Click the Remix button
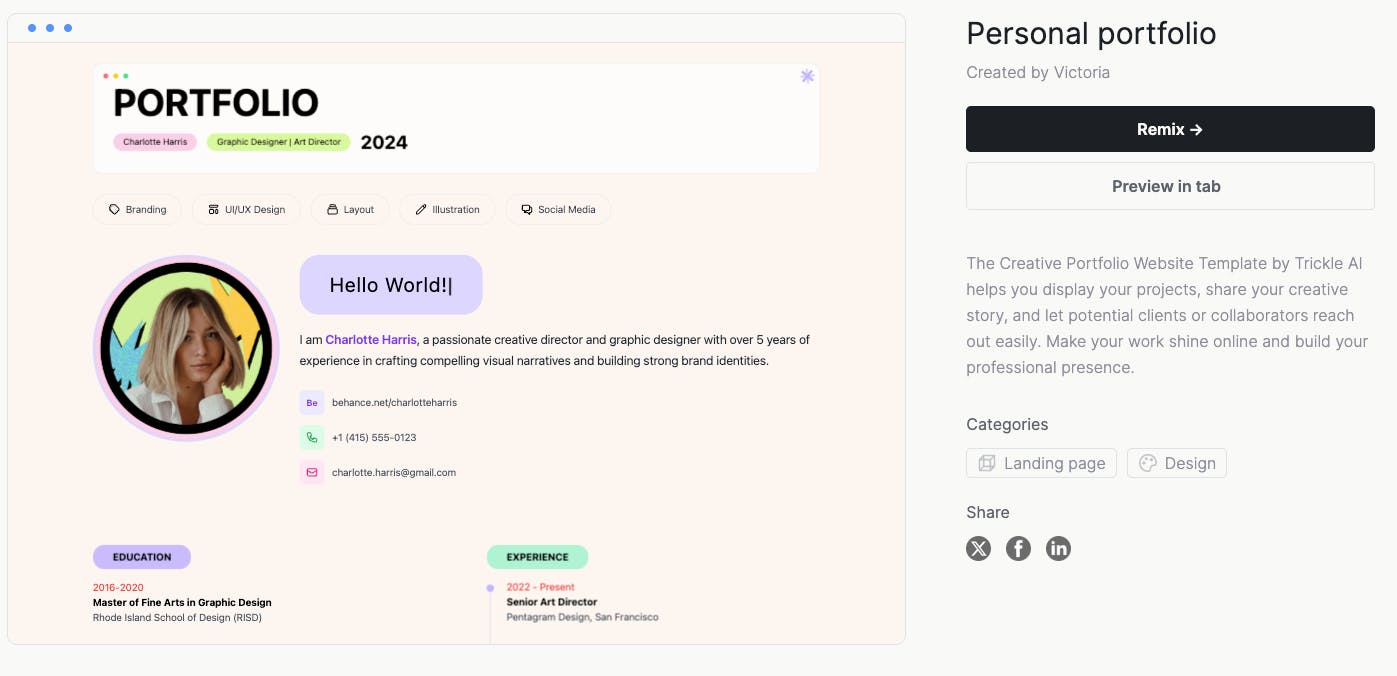Image resolution: width=1397 pixels, height=676 pixels. click(x=1170, y=129)
